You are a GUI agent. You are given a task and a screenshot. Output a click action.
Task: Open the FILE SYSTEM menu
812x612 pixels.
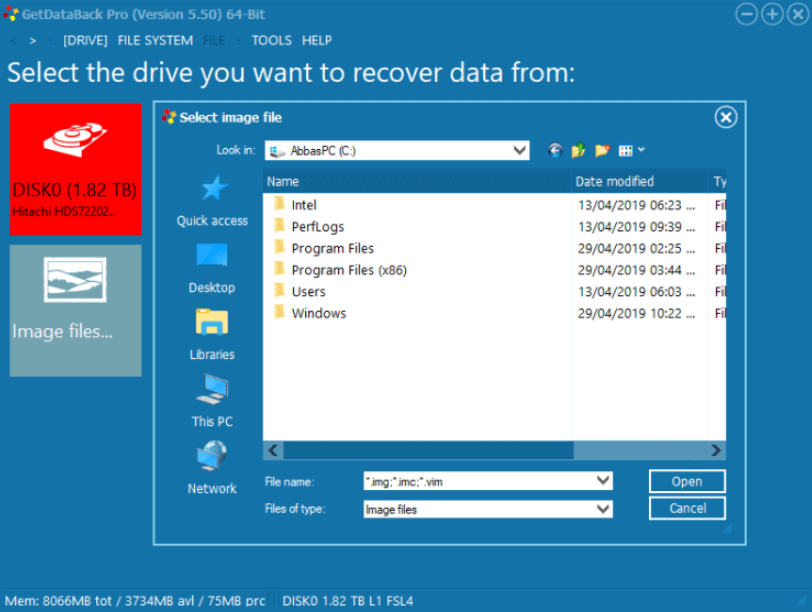coord(155,41)
